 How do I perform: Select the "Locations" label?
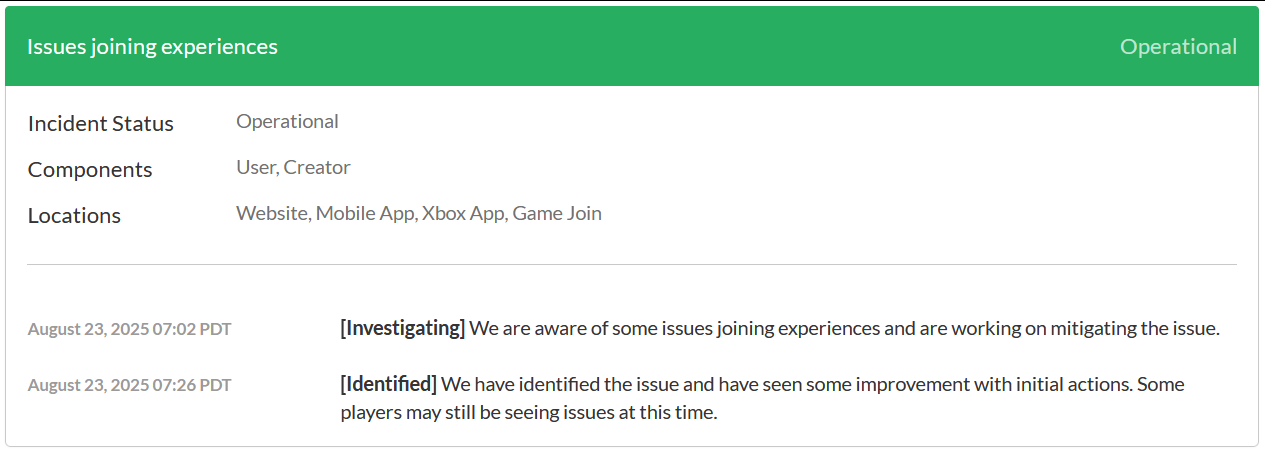74,216
